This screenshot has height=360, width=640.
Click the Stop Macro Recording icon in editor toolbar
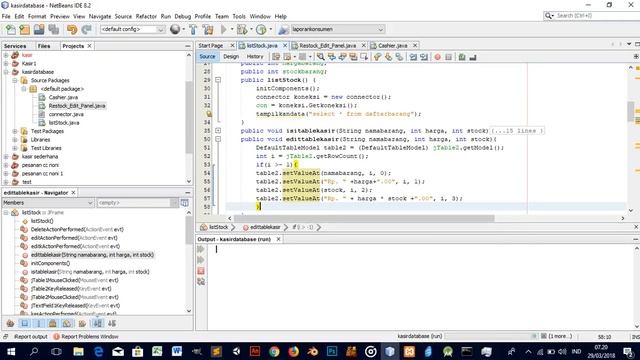[449, 57]
